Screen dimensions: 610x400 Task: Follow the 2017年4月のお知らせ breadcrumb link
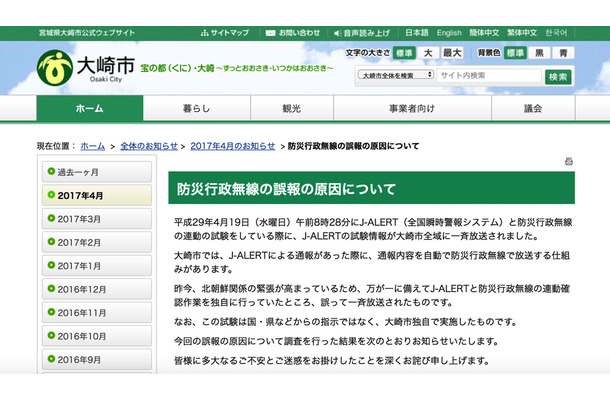(233, 146)
